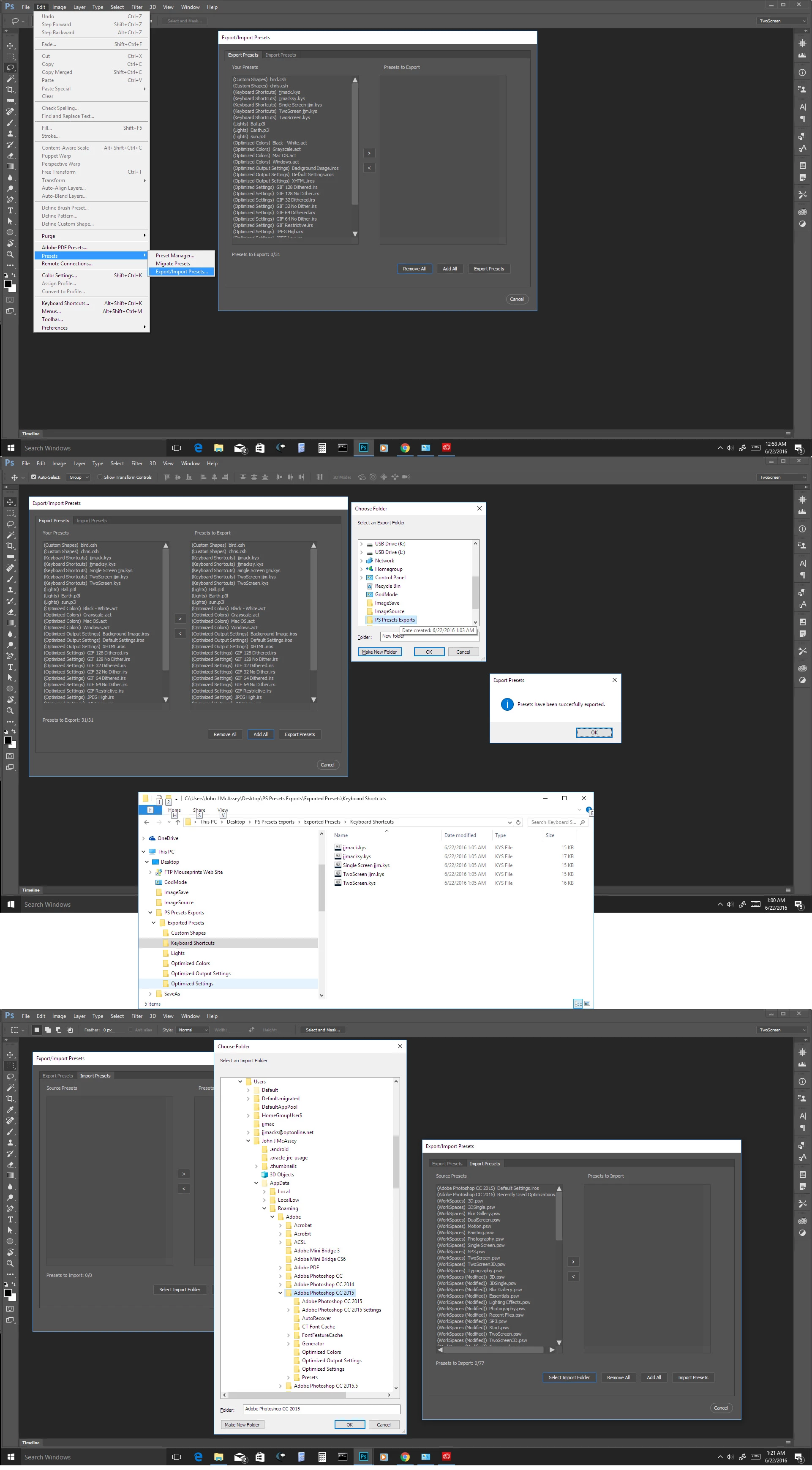
Task: Click the swap width and height icon
Action: coord(252,1030)
